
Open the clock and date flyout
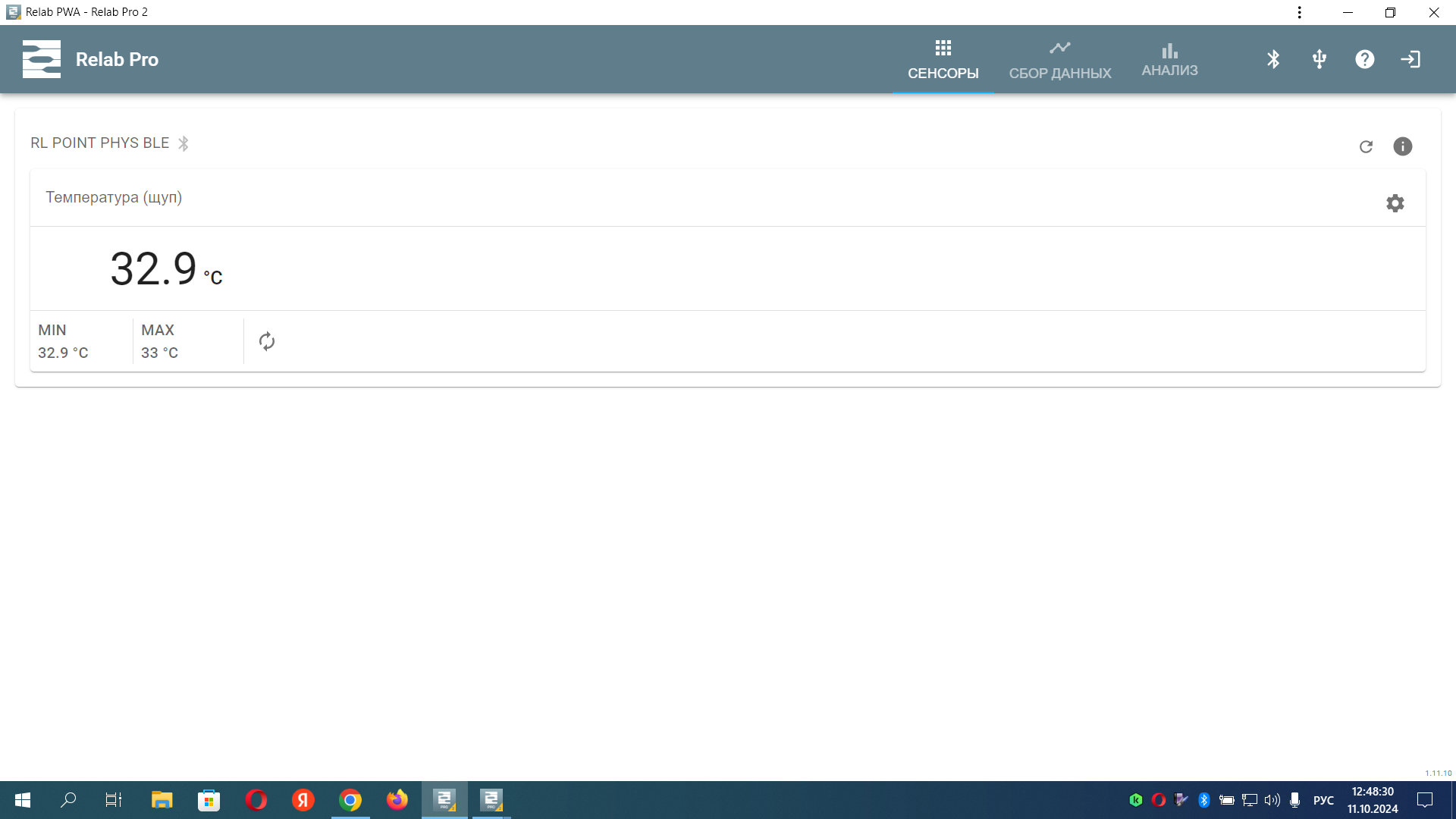click(x=1373, y=800)
